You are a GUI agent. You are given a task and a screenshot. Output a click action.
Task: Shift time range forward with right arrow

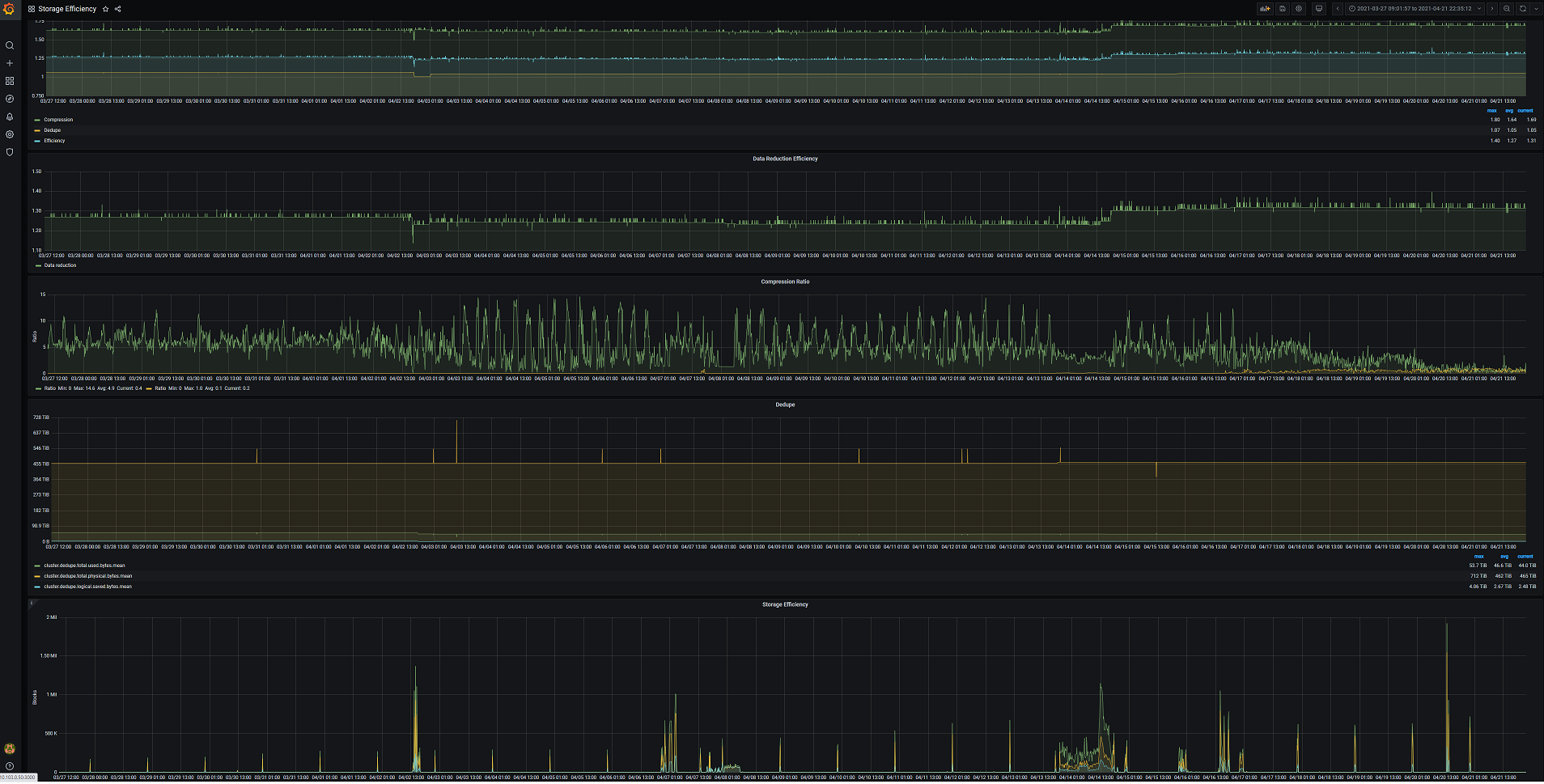[1492, 9]
